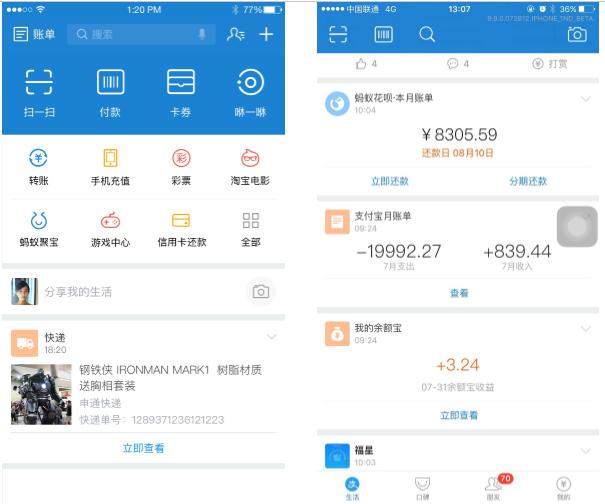The image size is (605, 504).
Task: Expand chevron on 蚂蚁花呗 card
Action: click(x=586, y=99)
